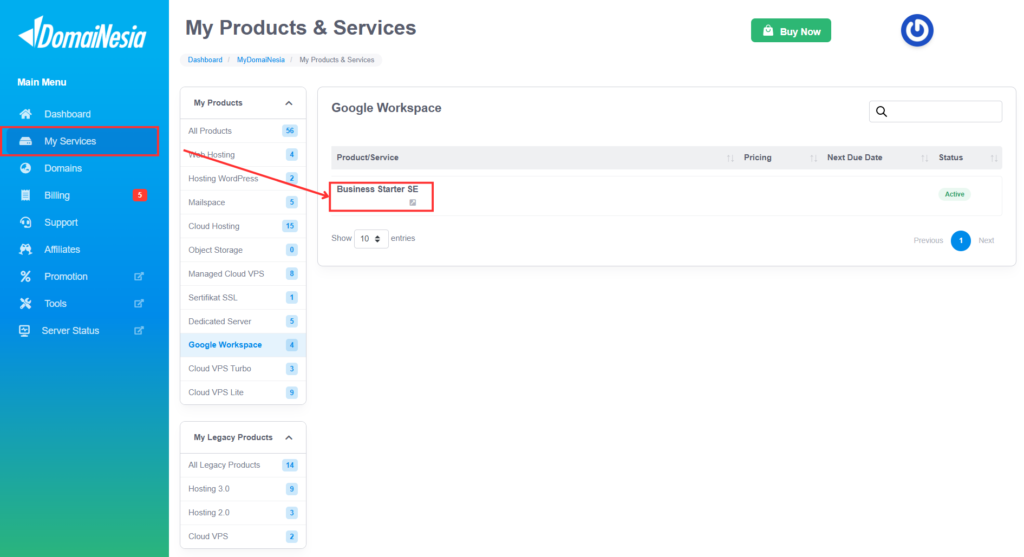Click the Next pagination button
1024x557 pixels.
(x=986, y=240)
